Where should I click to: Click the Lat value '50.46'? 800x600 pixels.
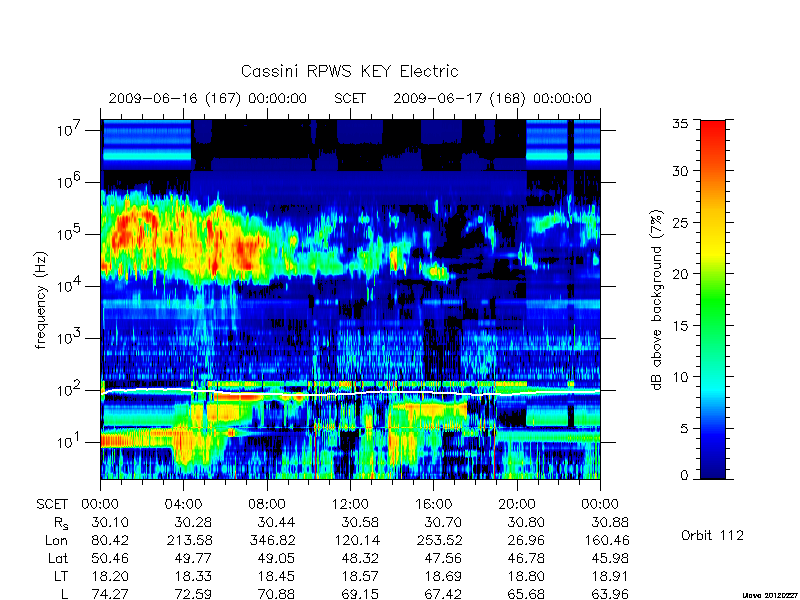(x=110, y=559)
